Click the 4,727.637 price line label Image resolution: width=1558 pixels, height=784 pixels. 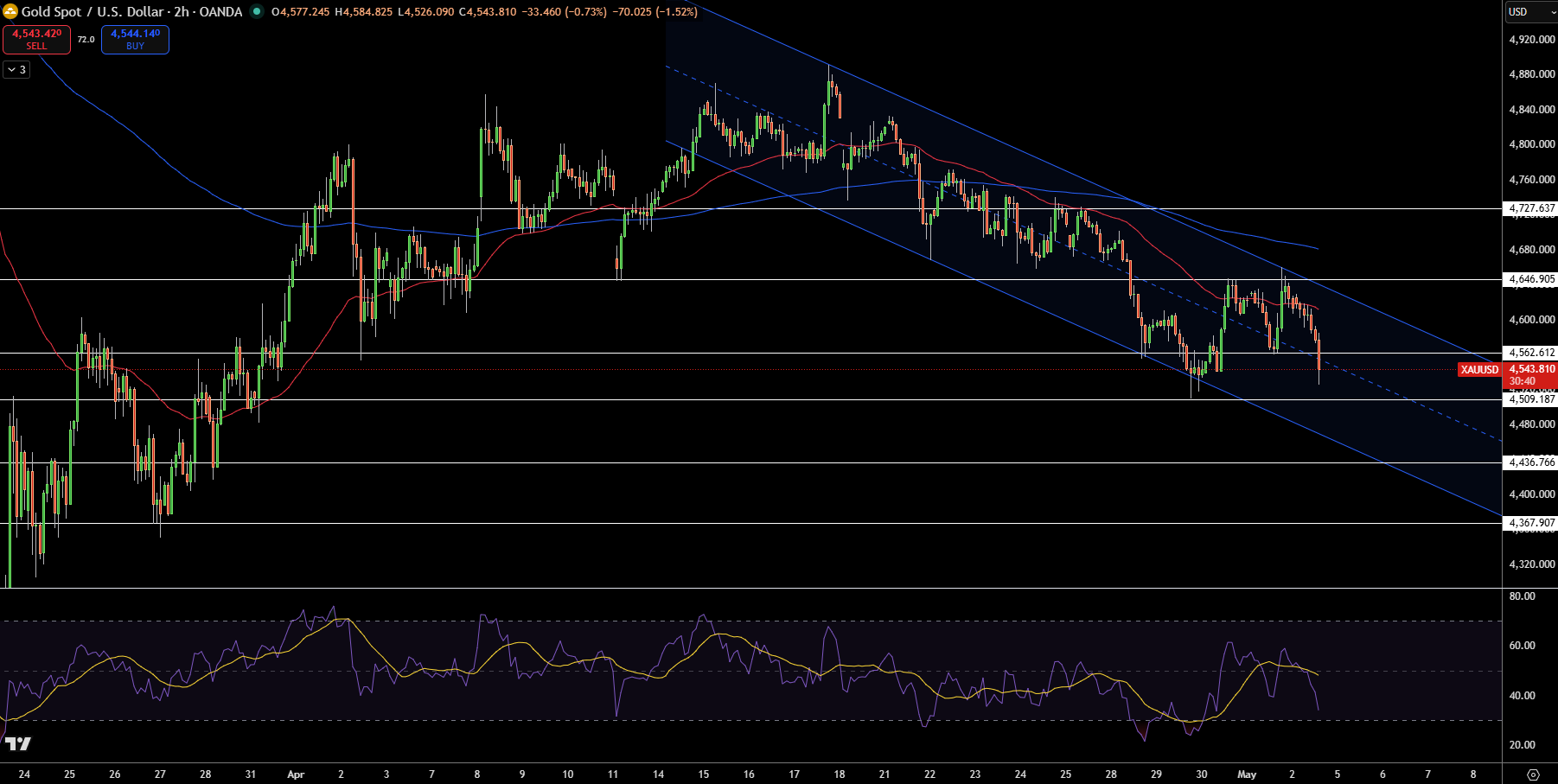click(x=1531, y=208)
